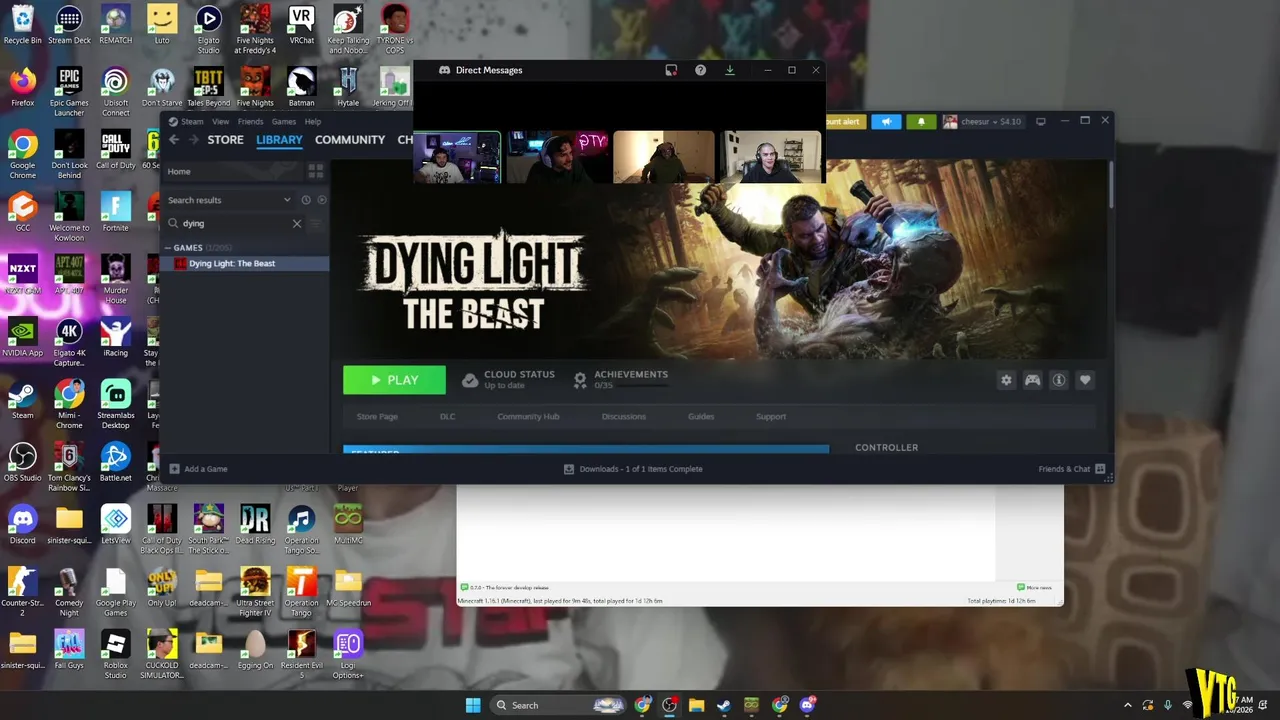Toggle library grid collections view icon
Screen dimensions: 1280x720
click(x=316, y=171)
